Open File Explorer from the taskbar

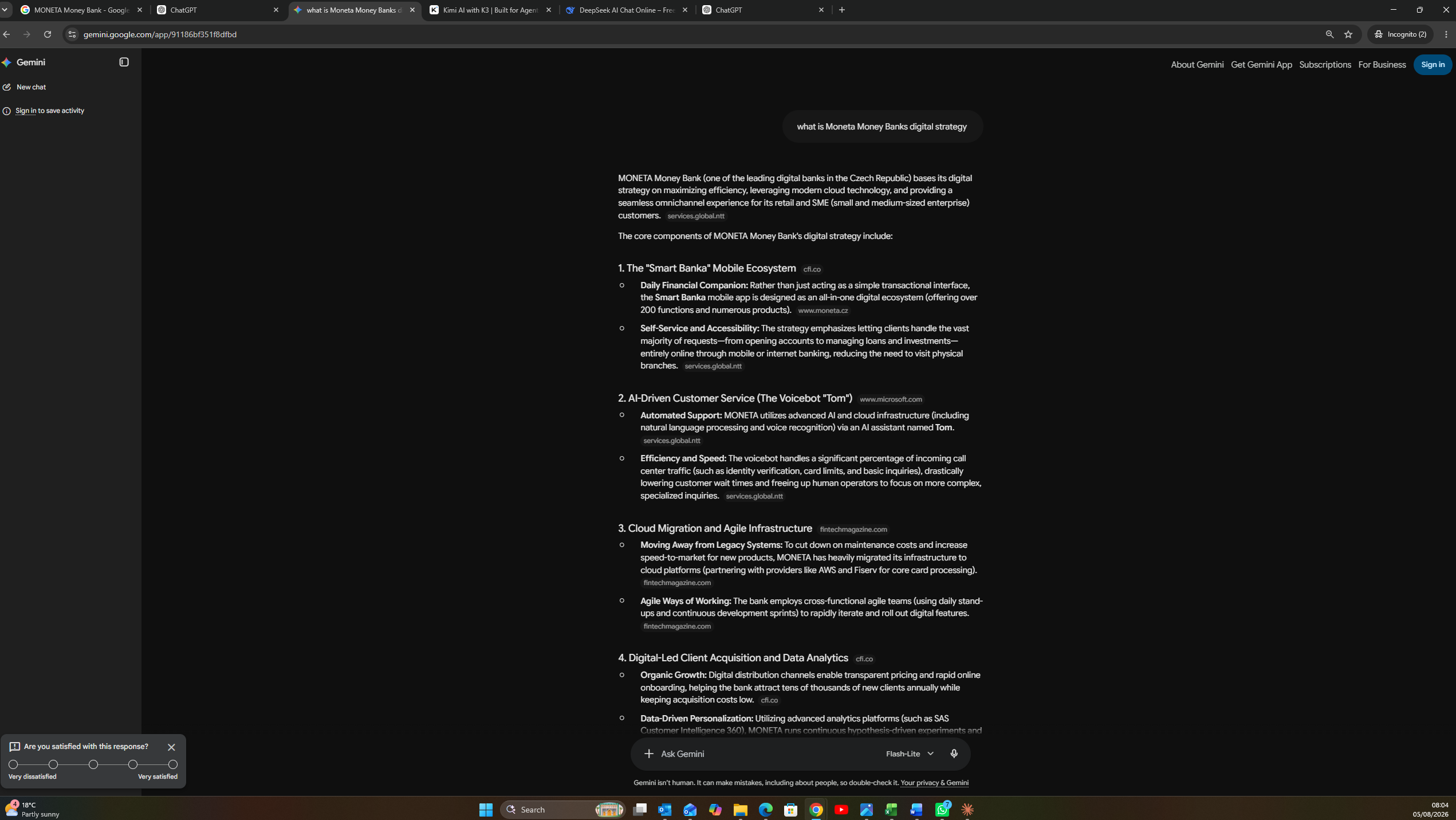(741, 810)
